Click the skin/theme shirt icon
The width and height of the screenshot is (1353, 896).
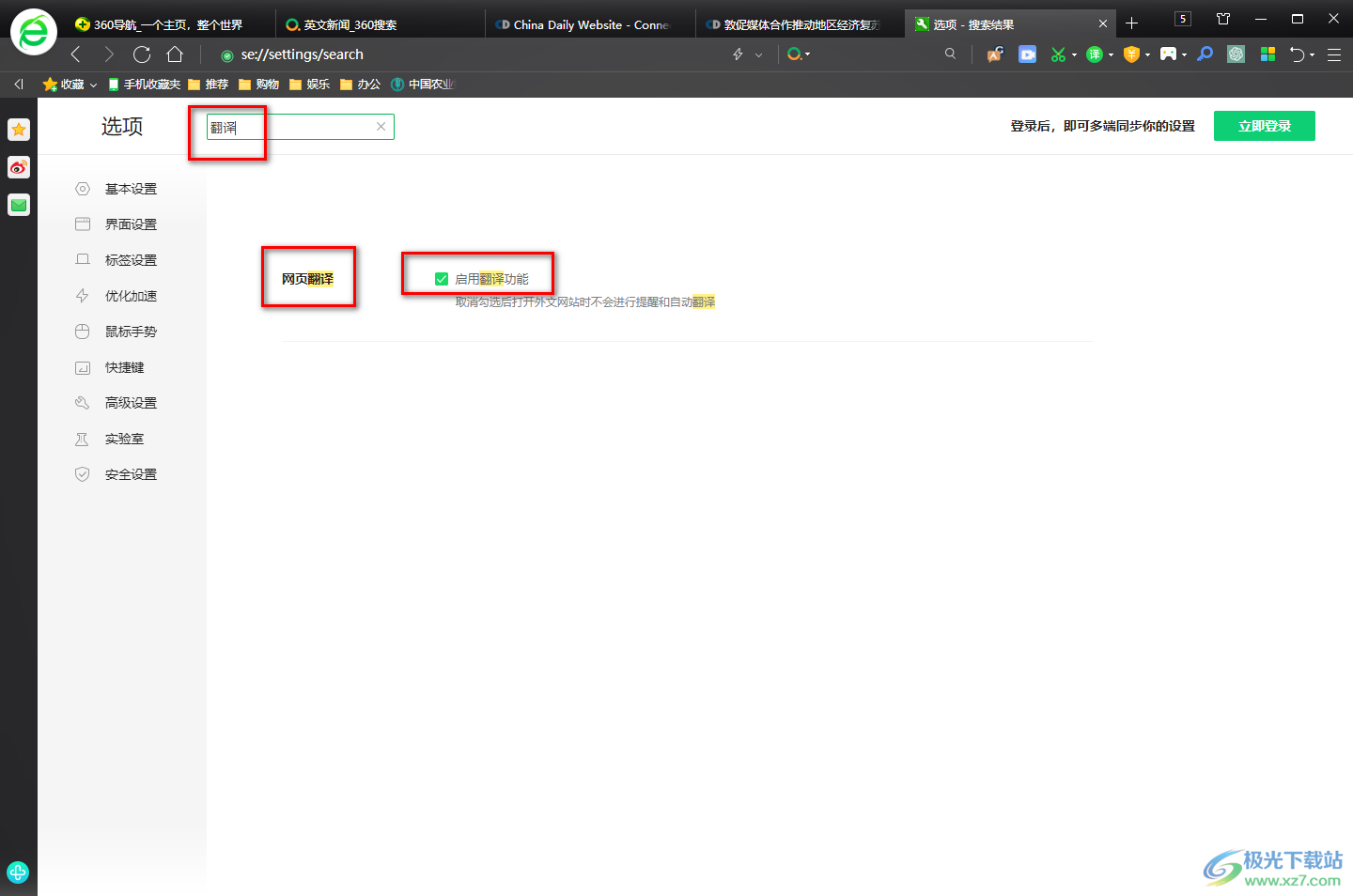pos(1223,19)
